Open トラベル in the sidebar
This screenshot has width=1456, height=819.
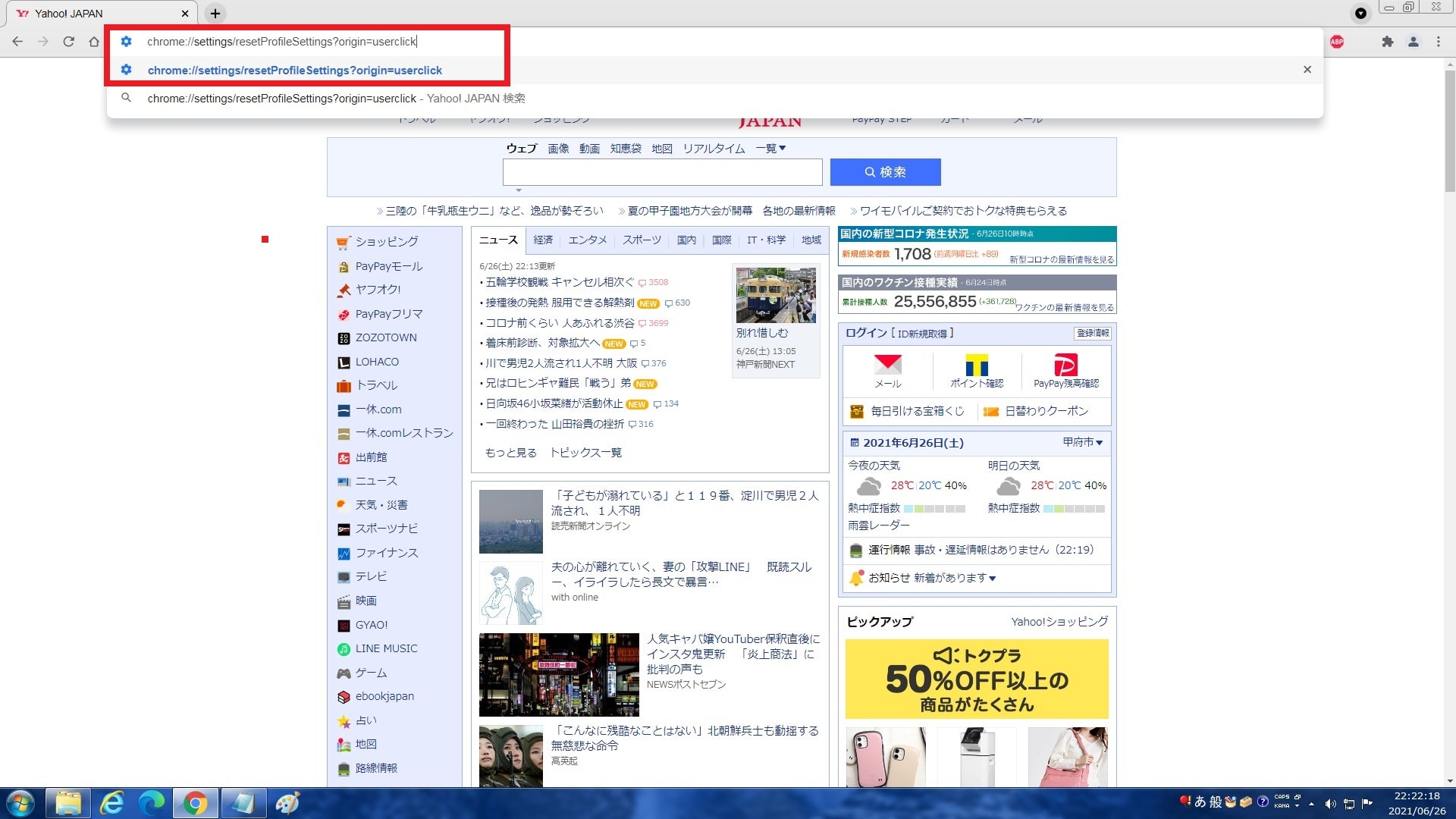click(368, 385)
